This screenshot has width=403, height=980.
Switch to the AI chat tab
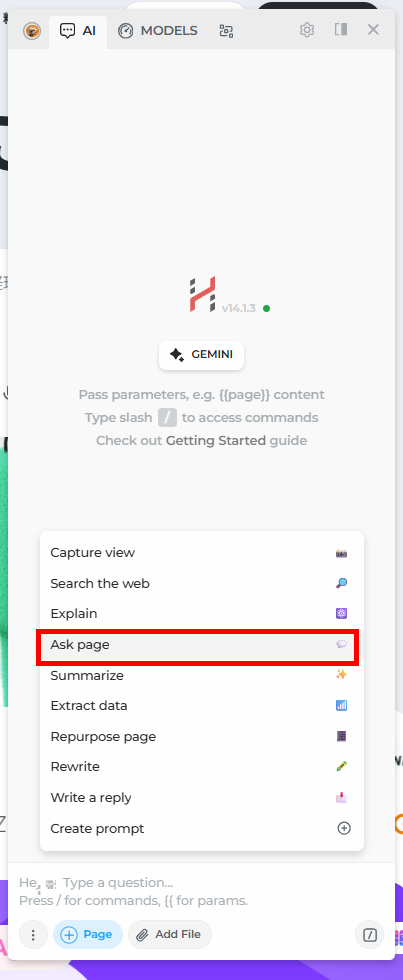point(77,31)
